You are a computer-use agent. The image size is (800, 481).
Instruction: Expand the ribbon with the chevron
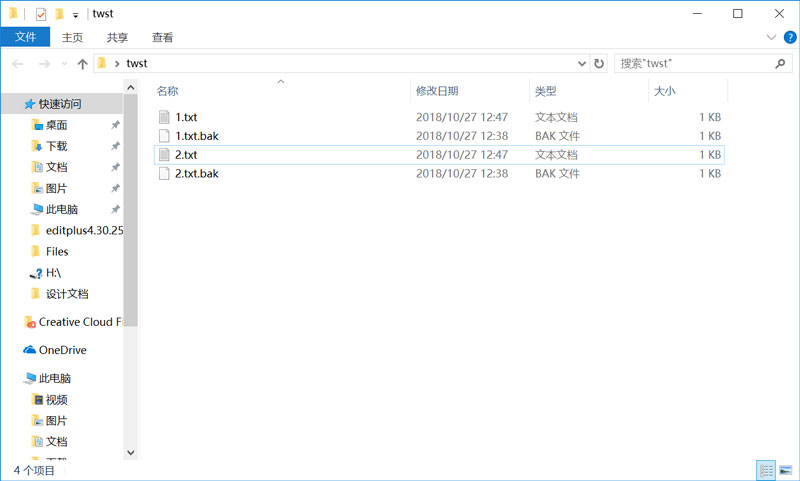click(771, 37)
